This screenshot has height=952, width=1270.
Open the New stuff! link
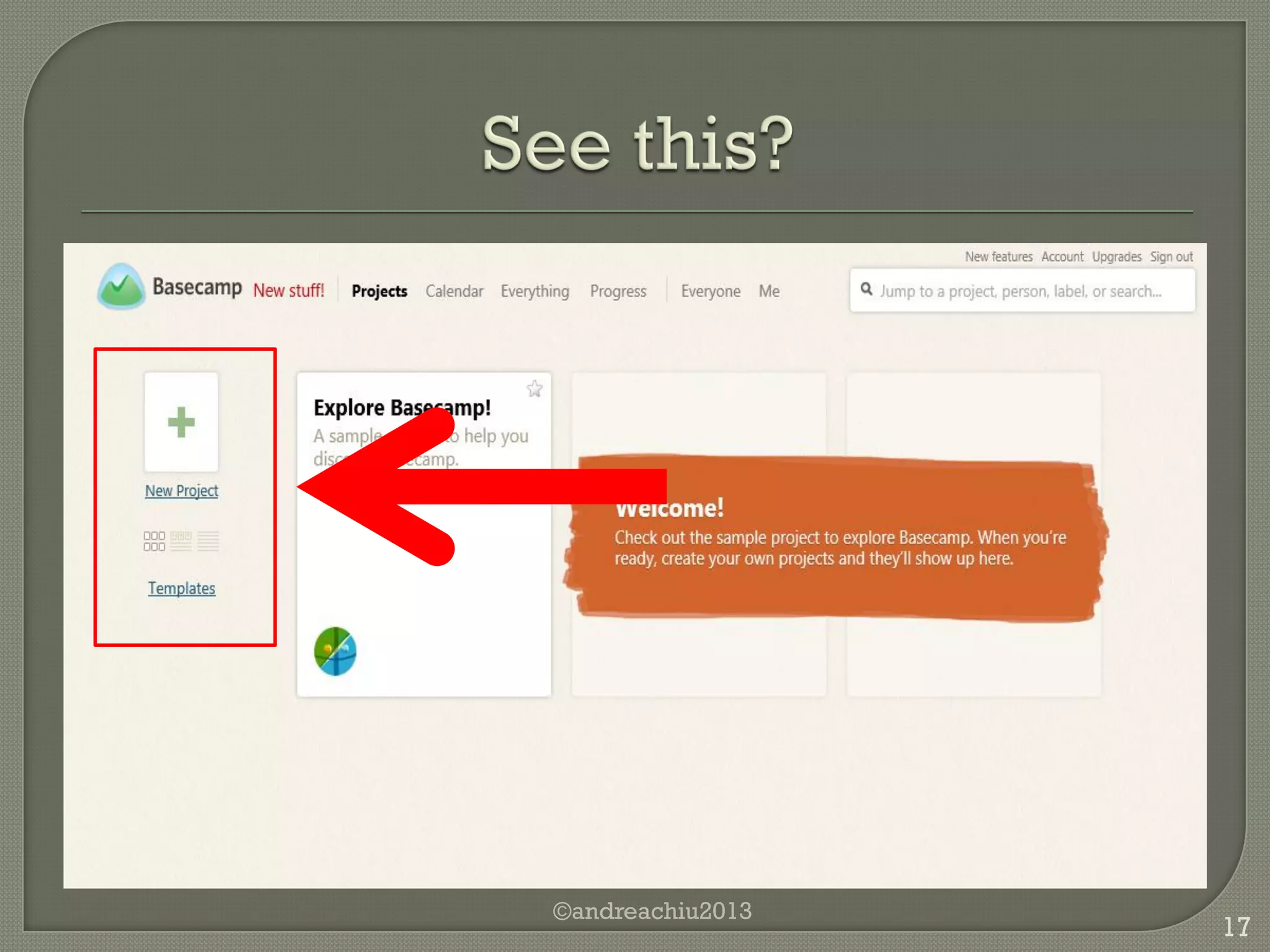coord(288,291)
